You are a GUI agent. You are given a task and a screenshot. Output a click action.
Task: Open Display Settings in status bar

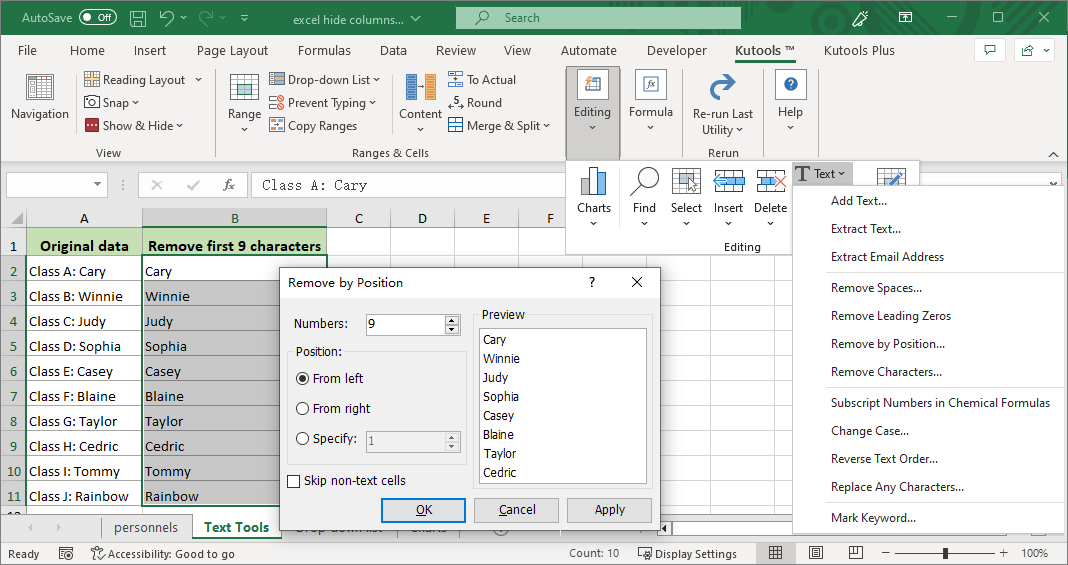click(x=687, y=553)
